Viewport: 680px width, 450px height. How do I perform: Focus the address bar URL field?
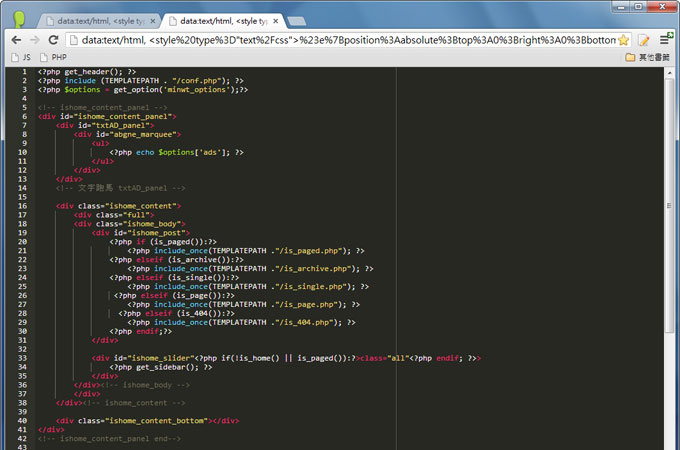point(349,40)
